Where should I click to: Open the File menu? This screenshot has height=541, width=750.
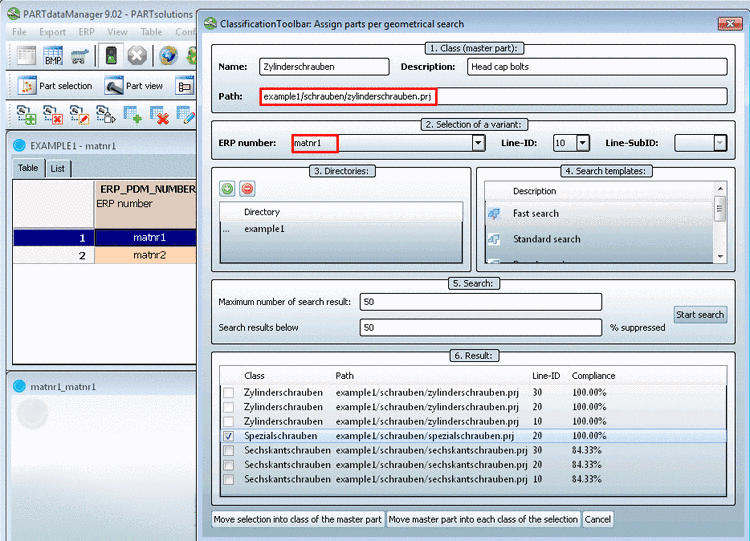point(19,32)
